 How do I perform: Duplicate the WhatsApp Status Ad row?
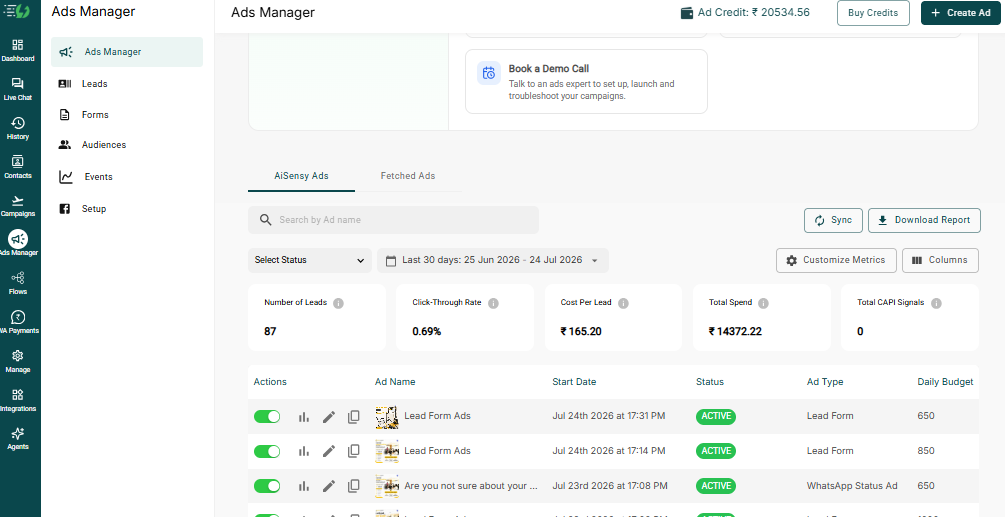coord(353,486)
